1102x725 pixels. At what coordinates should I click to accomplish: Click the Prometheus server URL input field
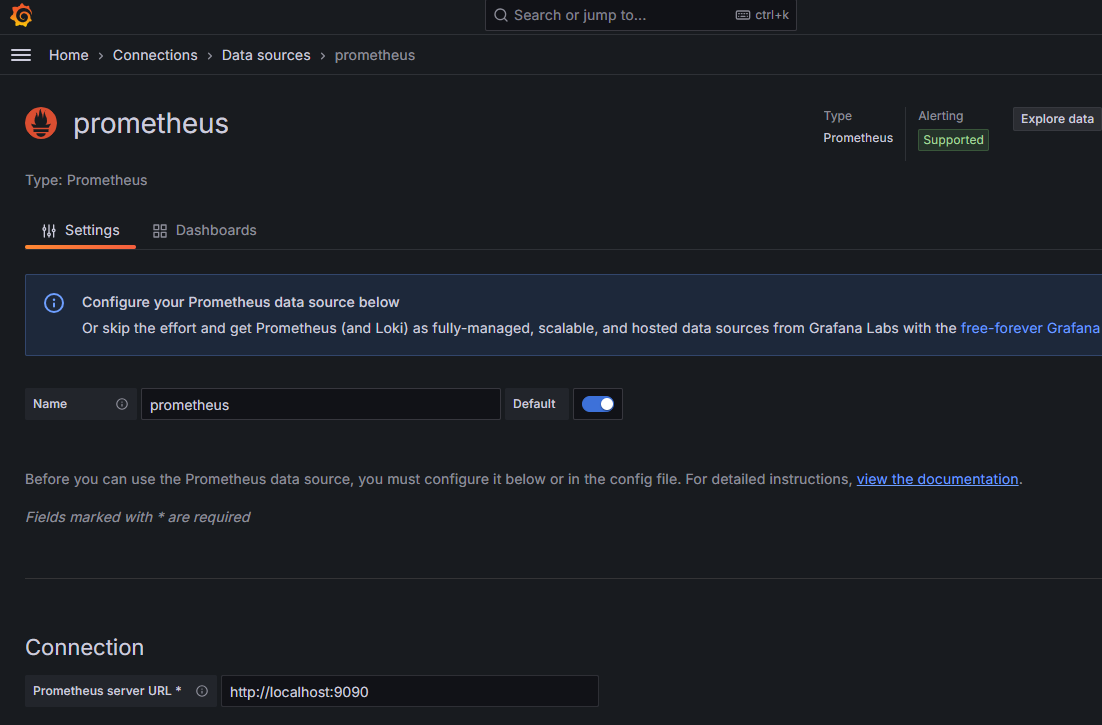tap(410, 691)
